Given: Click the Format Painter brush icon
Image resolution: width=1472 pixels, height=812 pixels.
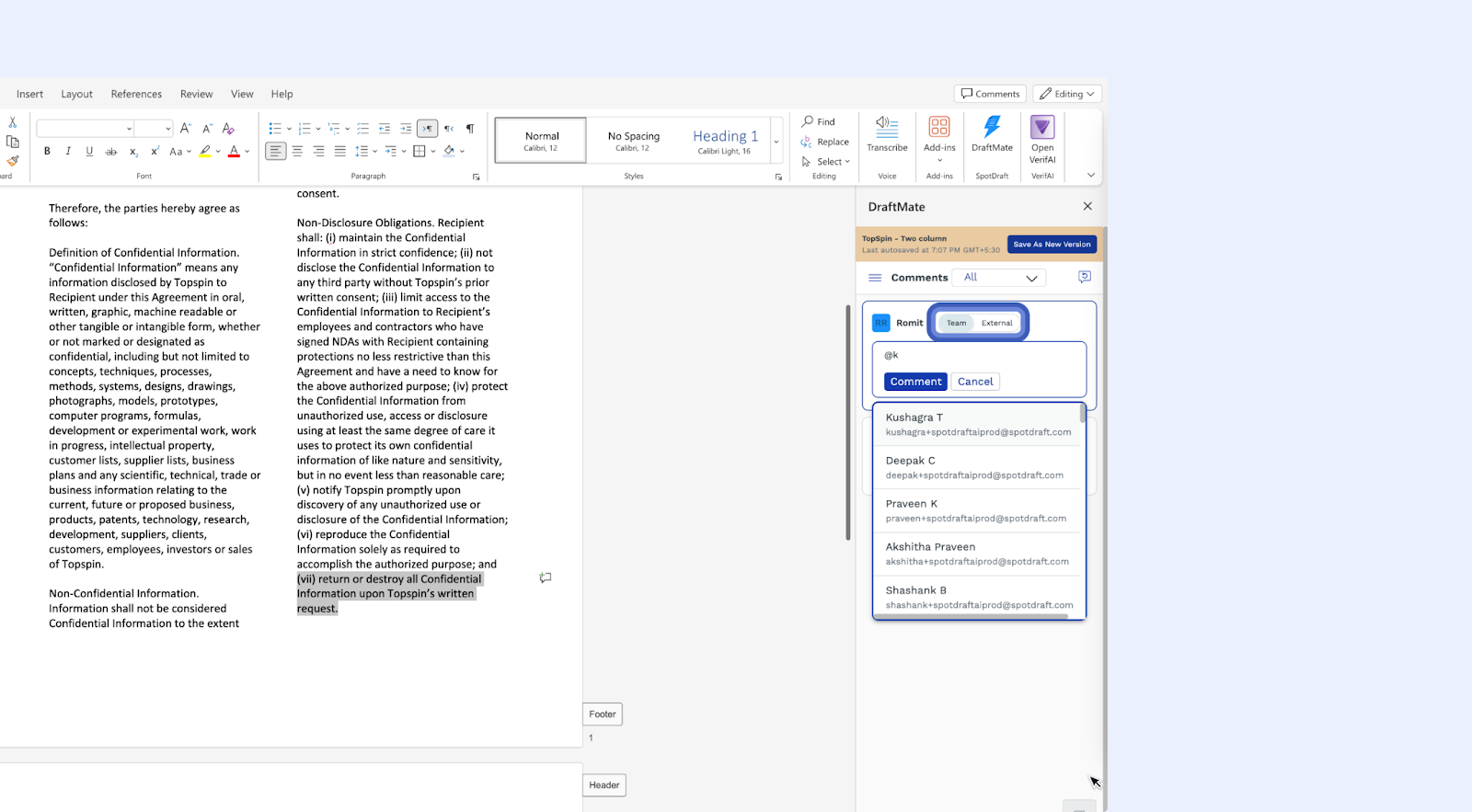Looking at the screenshot, I should 13,161.
